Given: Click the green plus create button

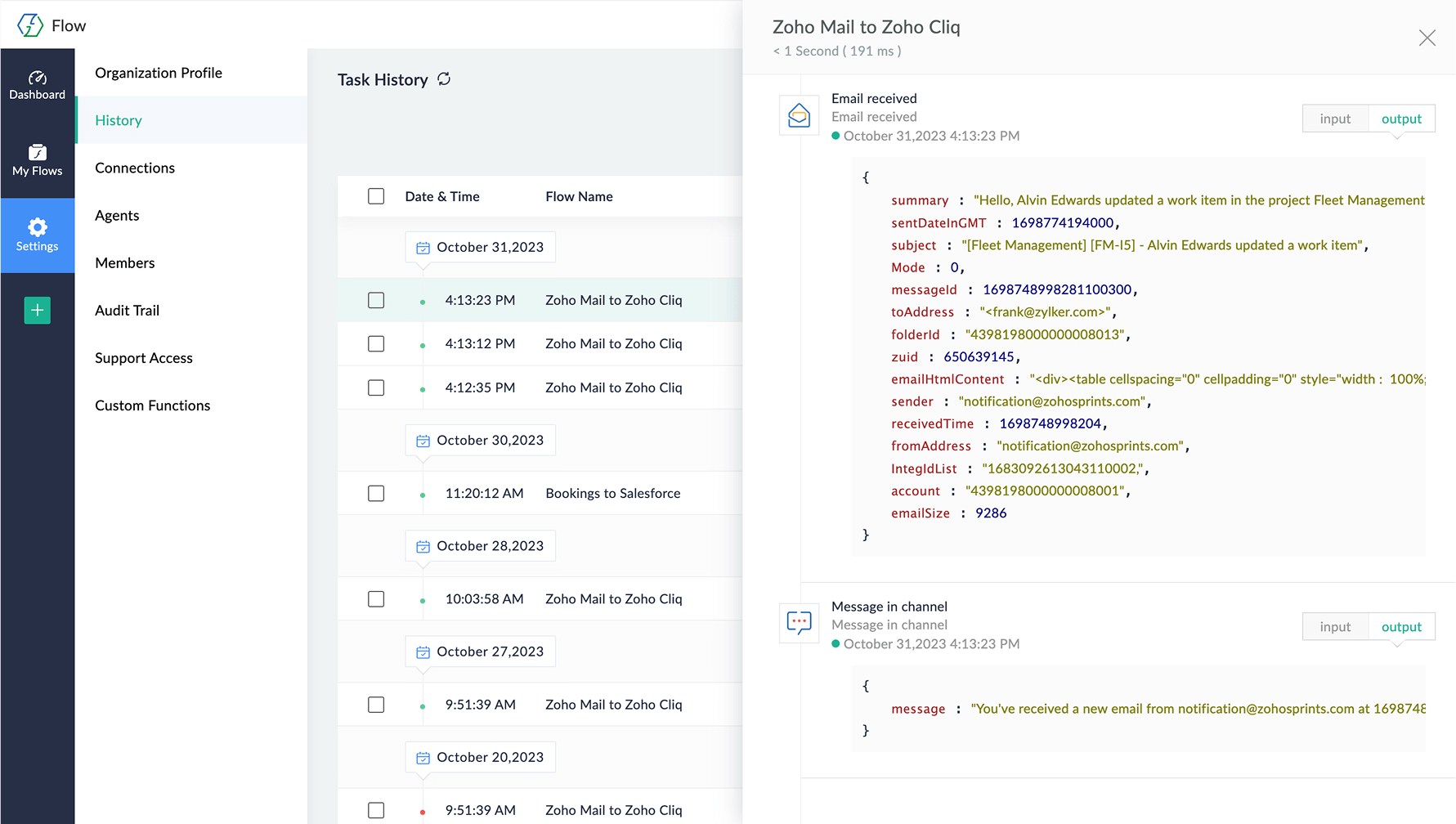Looking at the screenshot, I should (37, 310).
